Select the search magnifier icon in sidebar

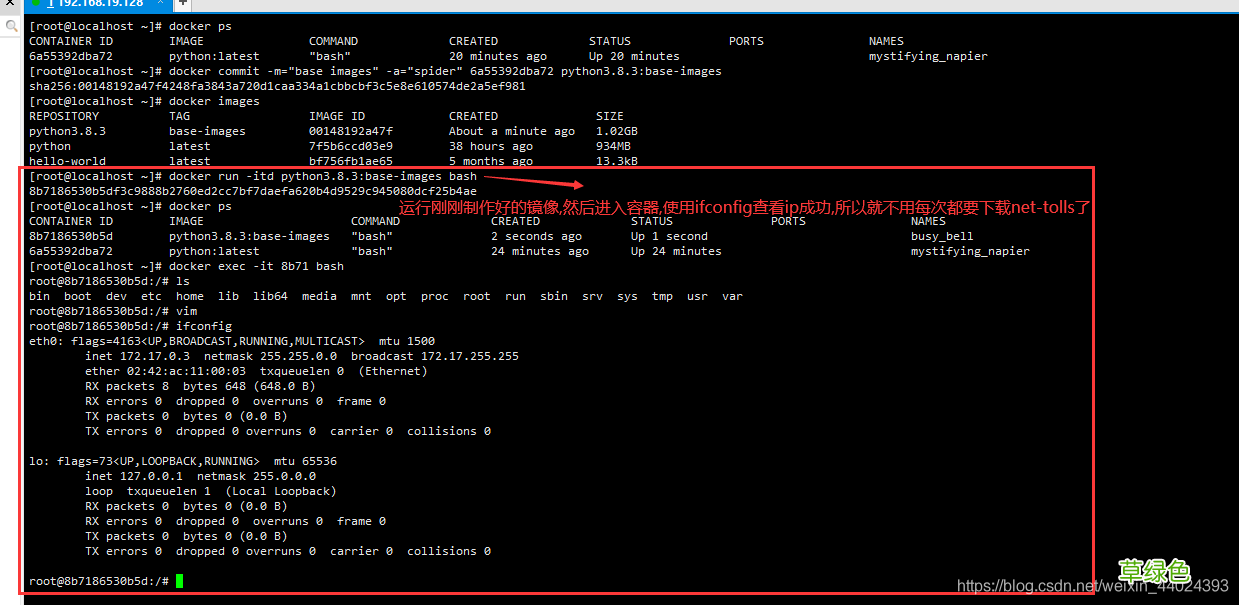pos(9,26)
